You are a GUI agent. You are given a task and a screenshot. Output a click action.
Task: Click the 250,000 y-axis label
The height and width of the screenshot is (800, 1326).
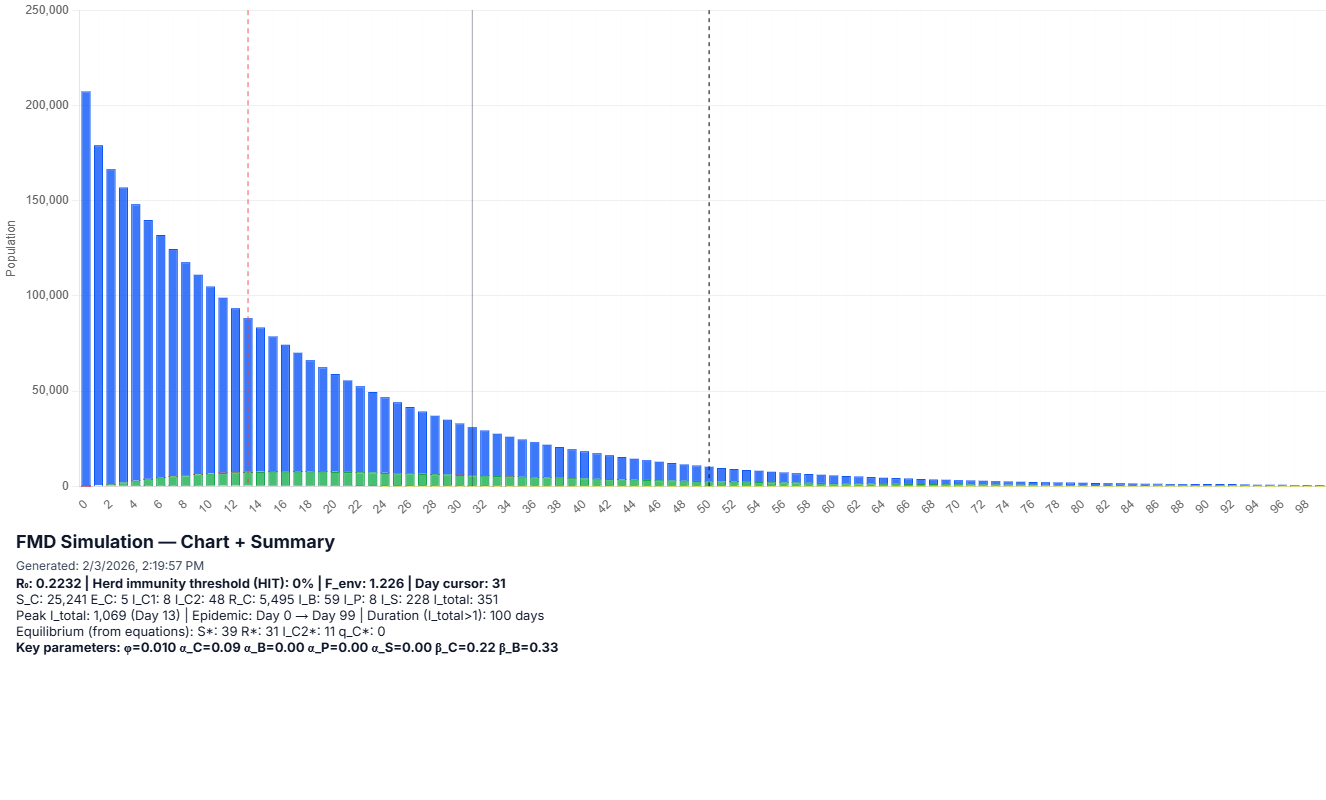point(41,10)
